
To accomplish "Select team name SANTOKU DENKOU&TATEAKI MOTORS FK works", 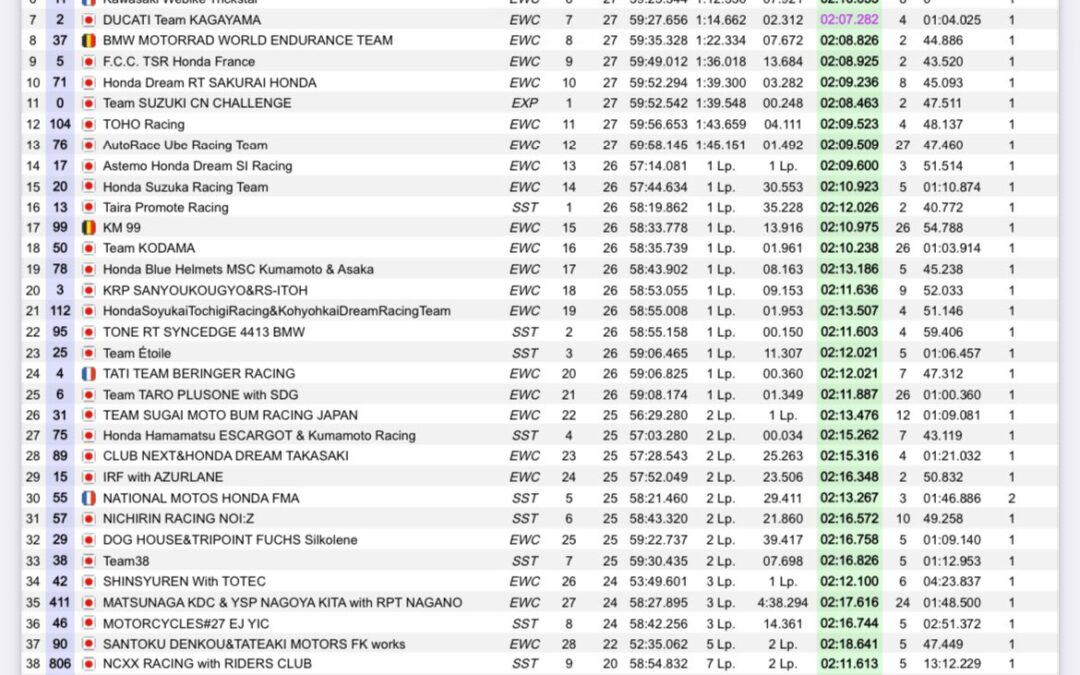I will [253, 645].
